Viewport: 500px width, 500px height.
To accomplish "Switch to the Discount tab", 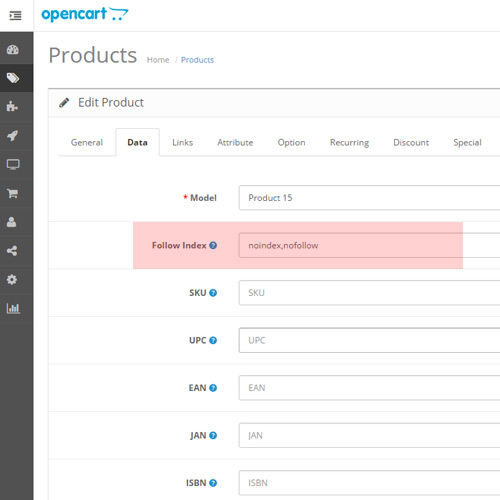I will (411, 142).
